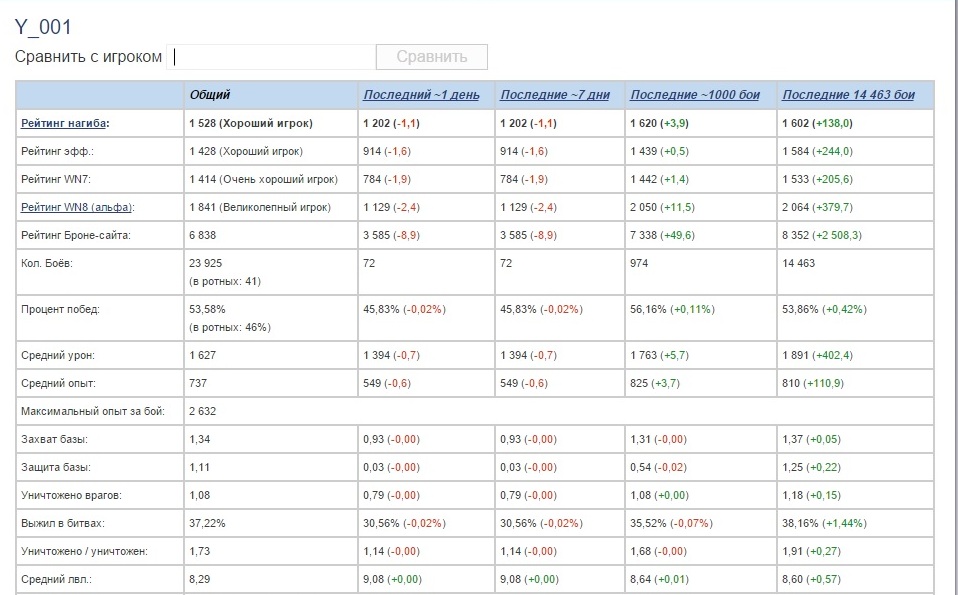Click 56,16% win rate in 1000 battles column
958x595 pixels.
648,309
